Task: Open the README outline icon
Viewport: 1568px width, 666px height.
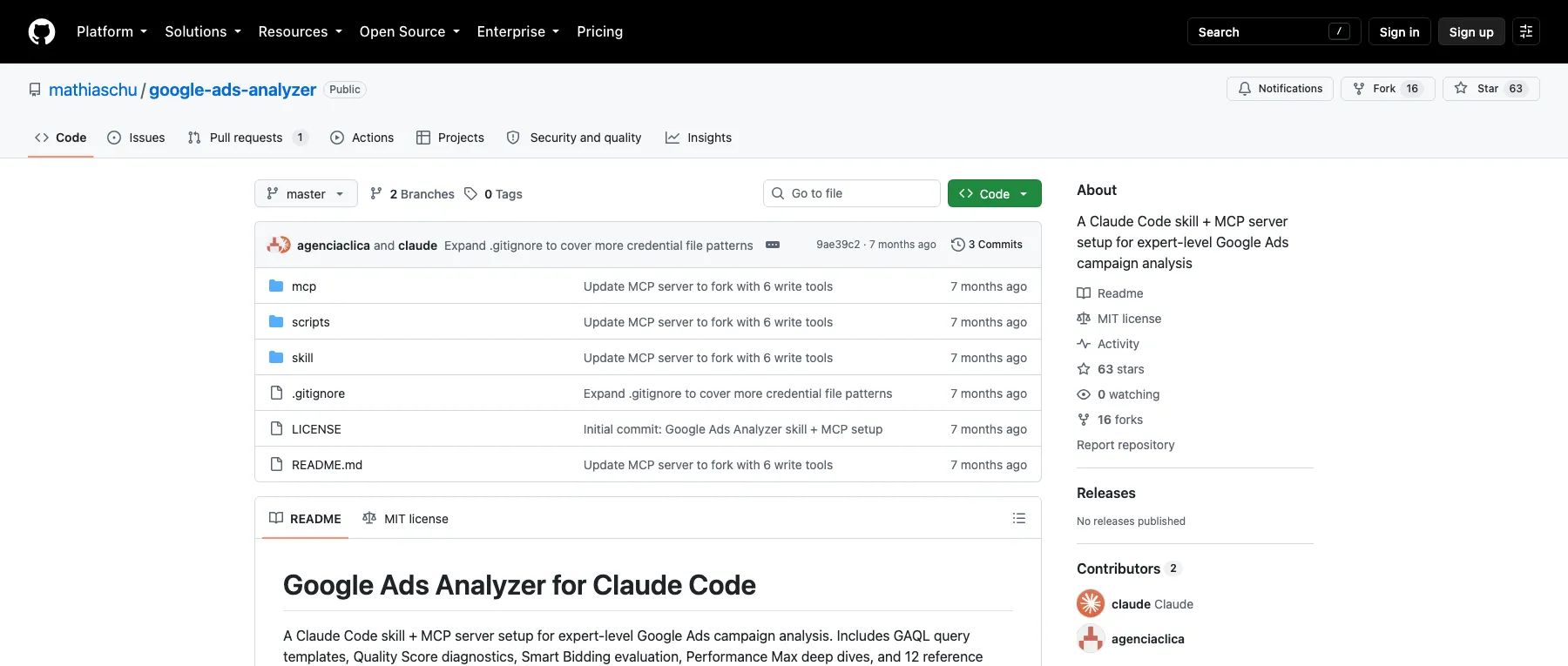Action: click(1019, 518)
